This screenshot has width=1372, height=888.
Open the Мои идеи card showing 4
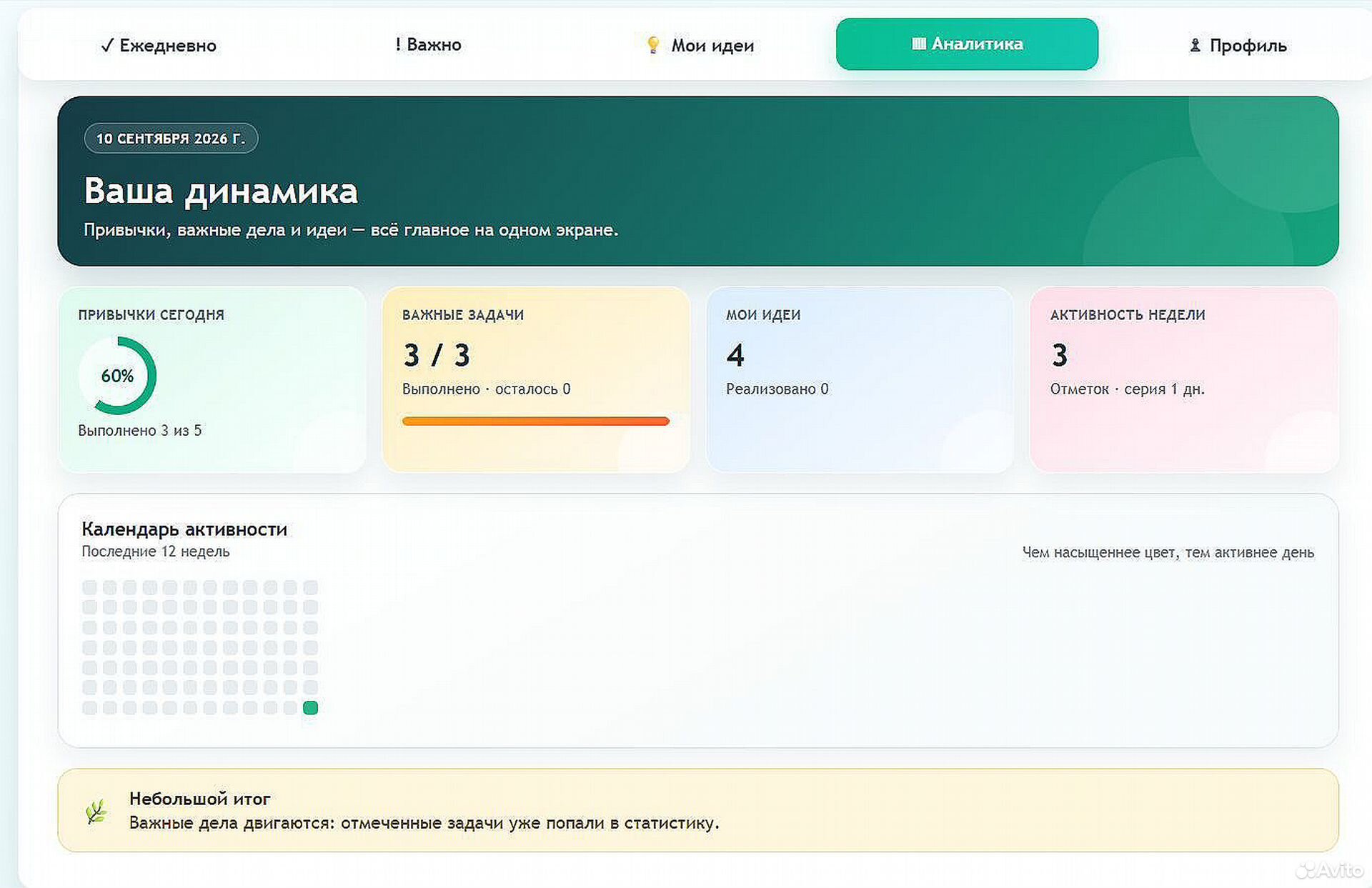tap(860, 379)
